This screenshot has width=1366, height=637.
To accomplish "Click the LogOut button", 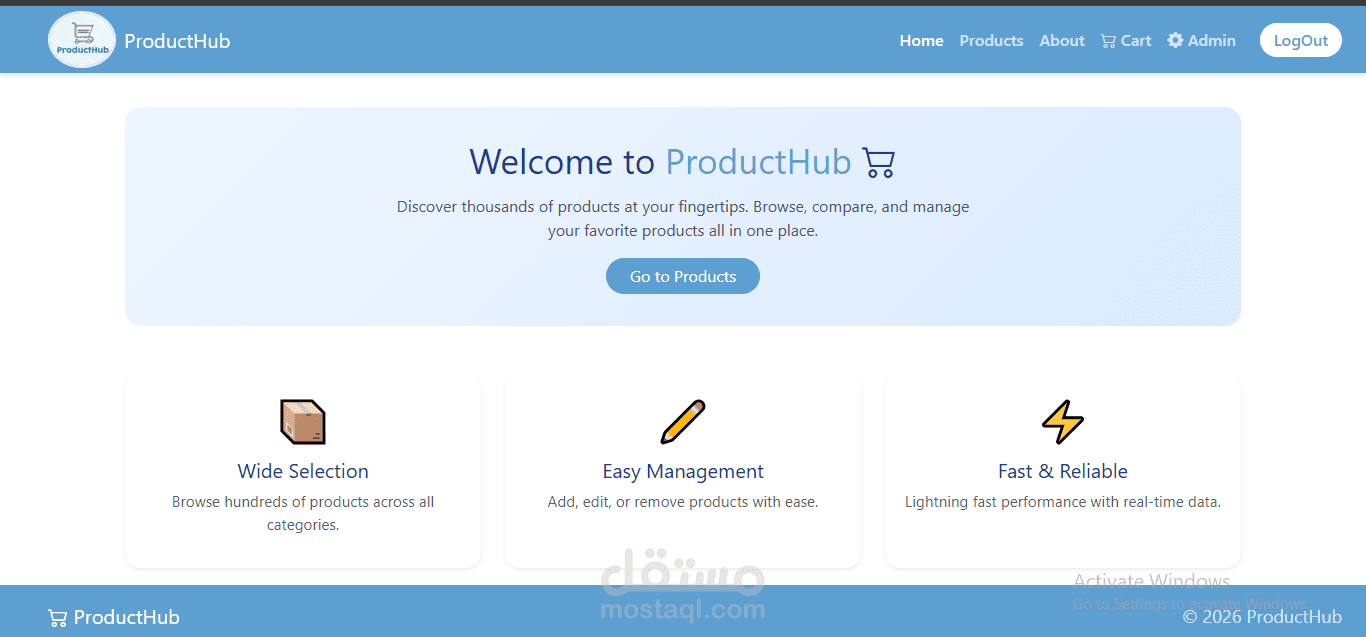I will pyautogui.click(x=1301, y=40).
